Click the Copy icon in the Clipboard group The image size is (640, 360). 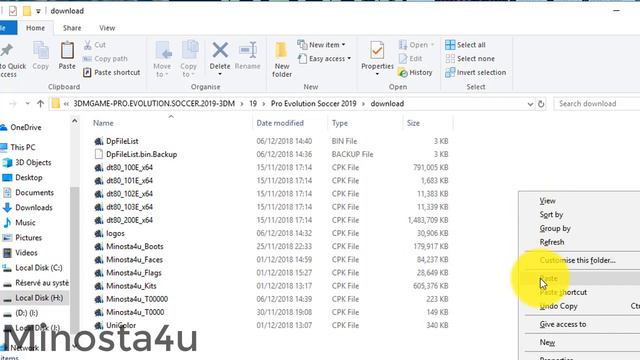pos(40,51)
